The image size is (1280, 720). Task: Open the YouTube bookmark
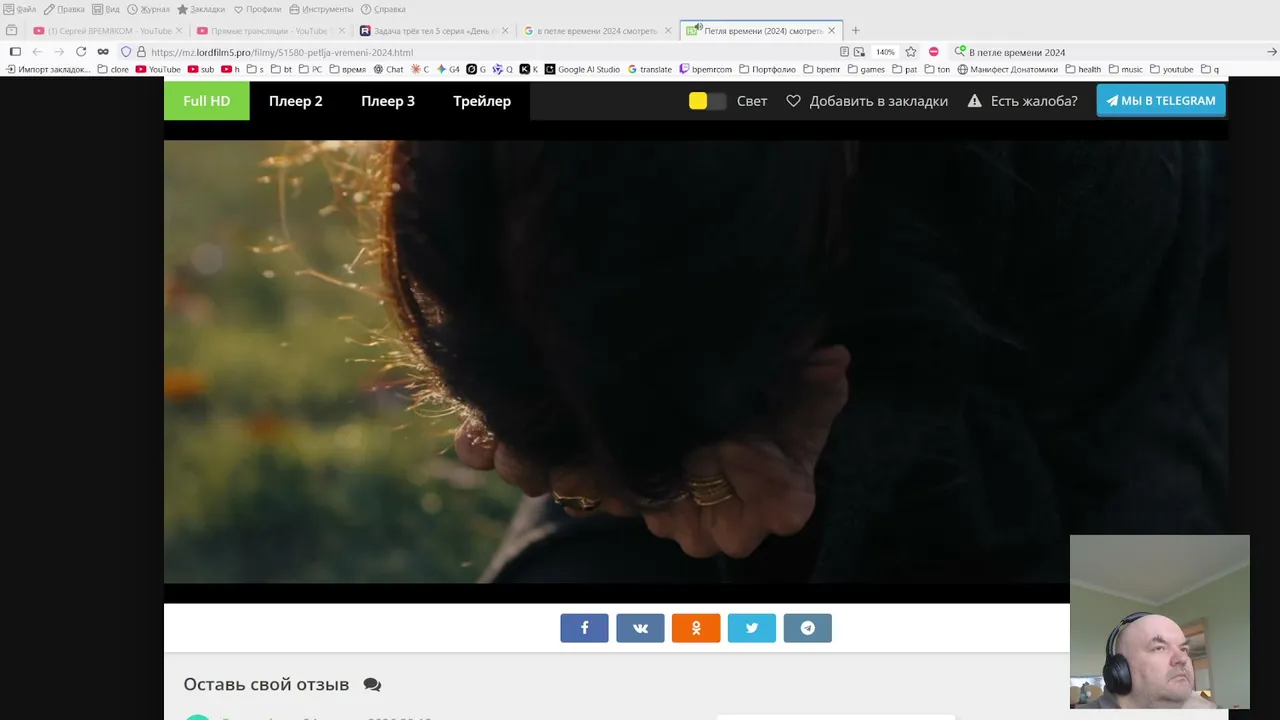158,70
